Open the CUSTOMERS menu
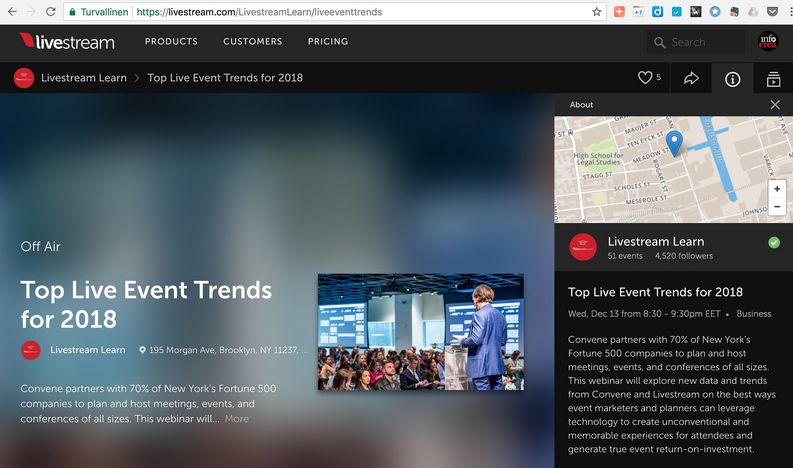793x468 pixels. tap(252, 41)
